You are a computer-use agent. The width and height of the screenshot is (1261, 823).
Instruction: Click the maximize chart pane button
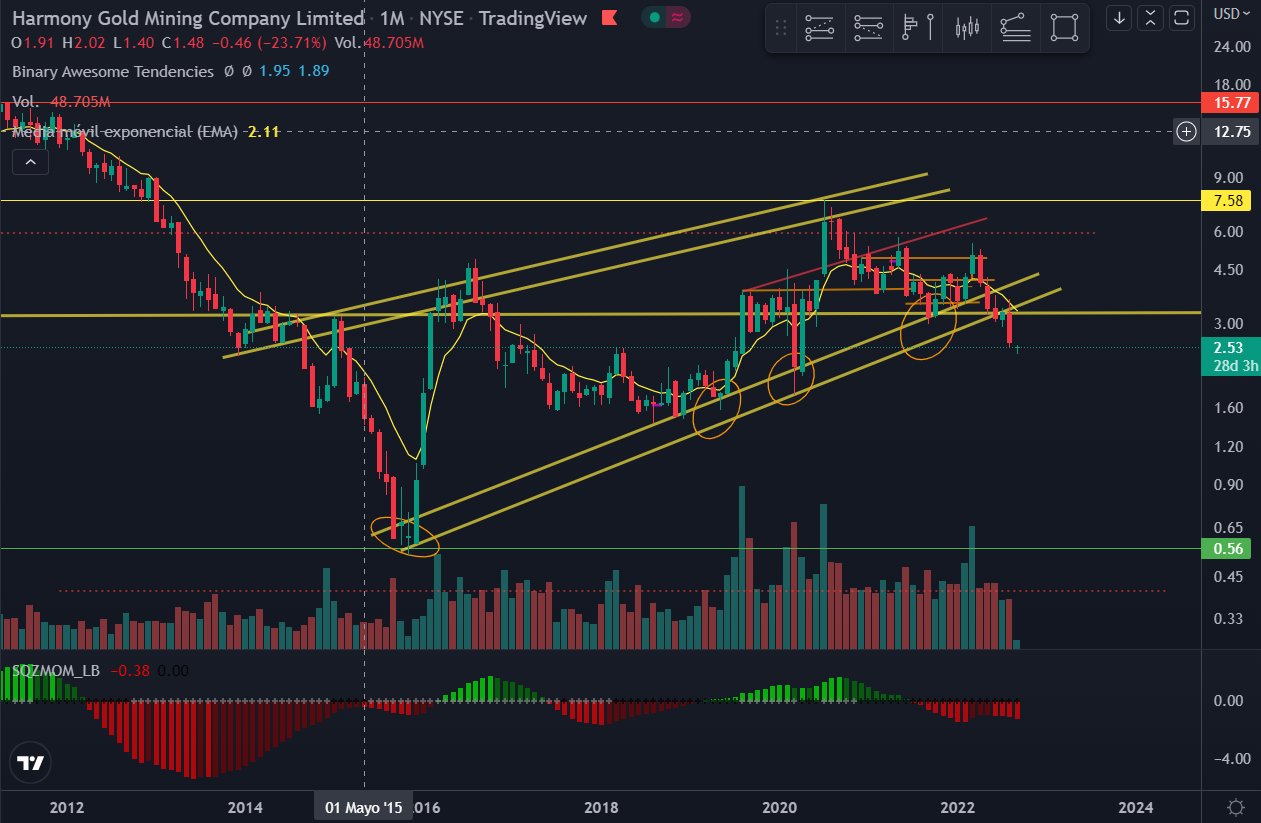pos(1182,17)
